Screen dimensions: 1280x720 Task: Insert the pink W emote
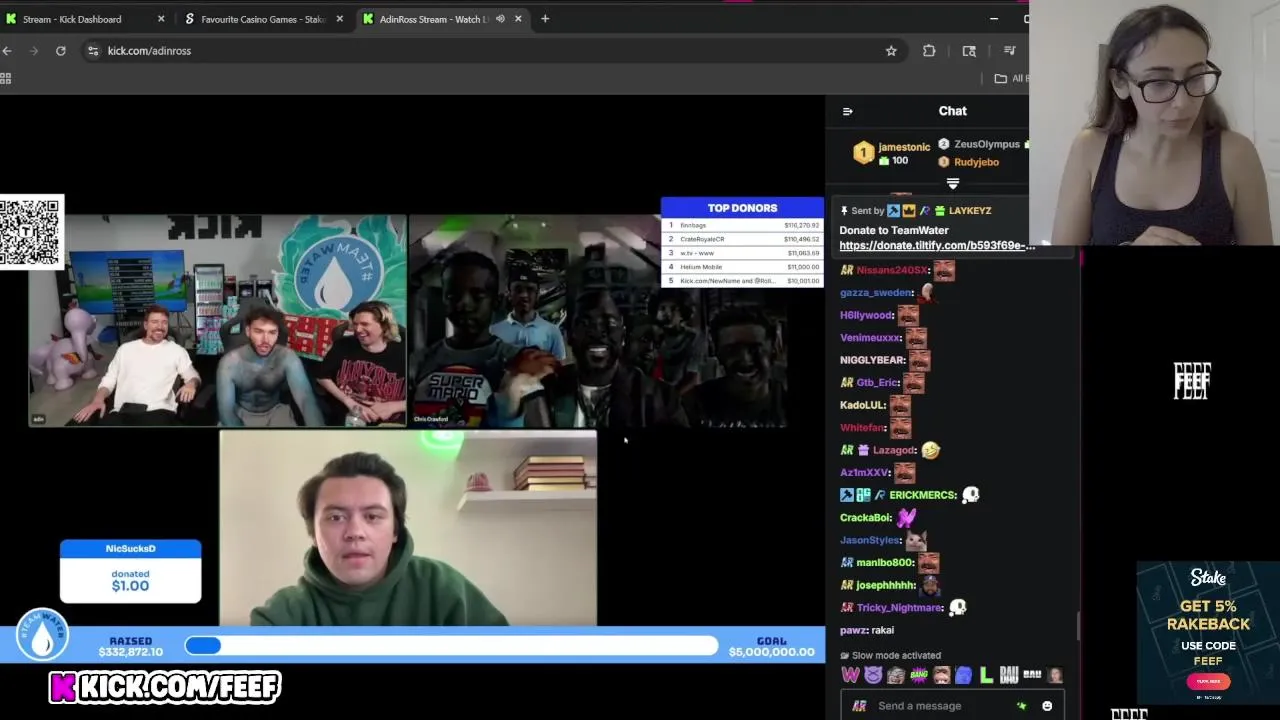click(851, 675)
